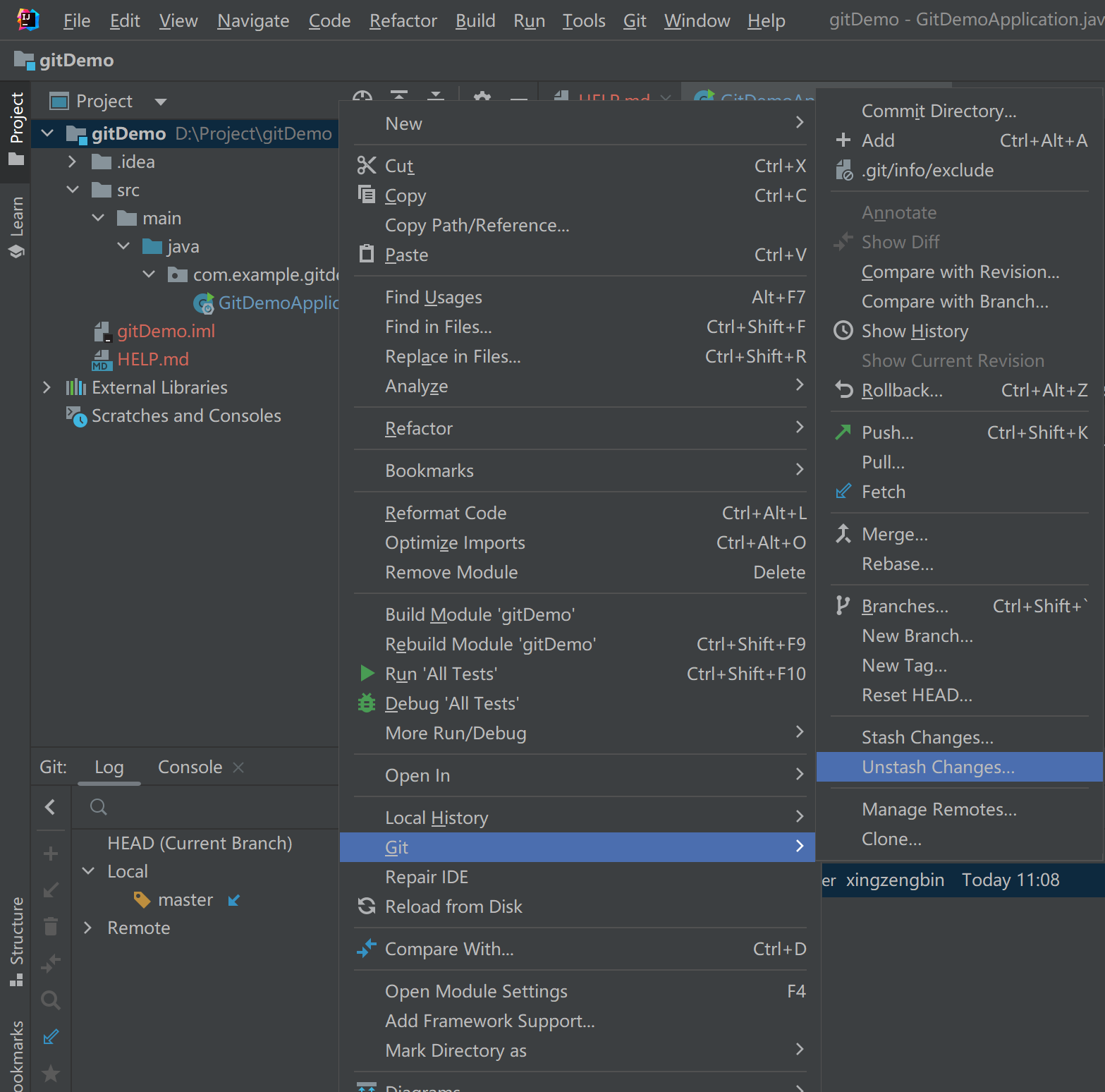Click the delete trash icon in Git log sidebar

tap(51, 926)
